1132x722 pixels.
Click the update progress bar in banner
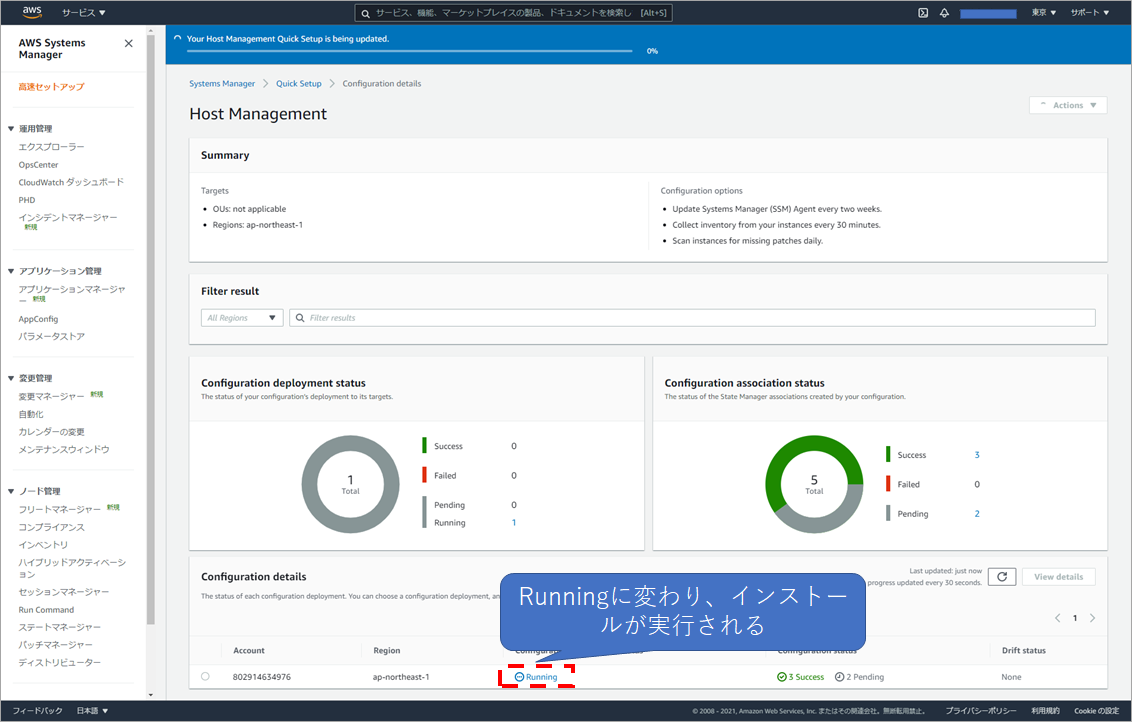[410, 50]
